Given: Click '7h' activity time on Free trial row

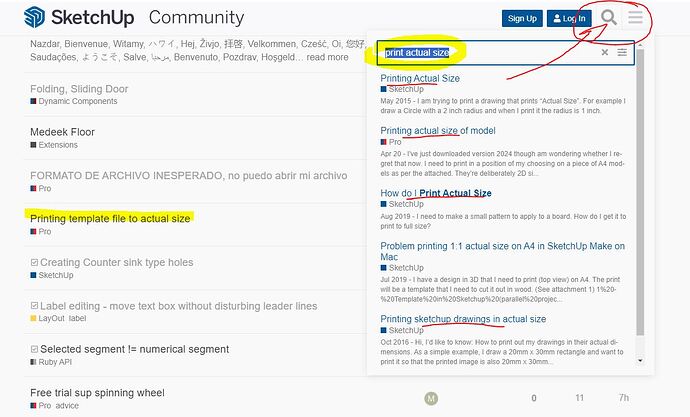Looking at the screenshot, I should point(624,398).
